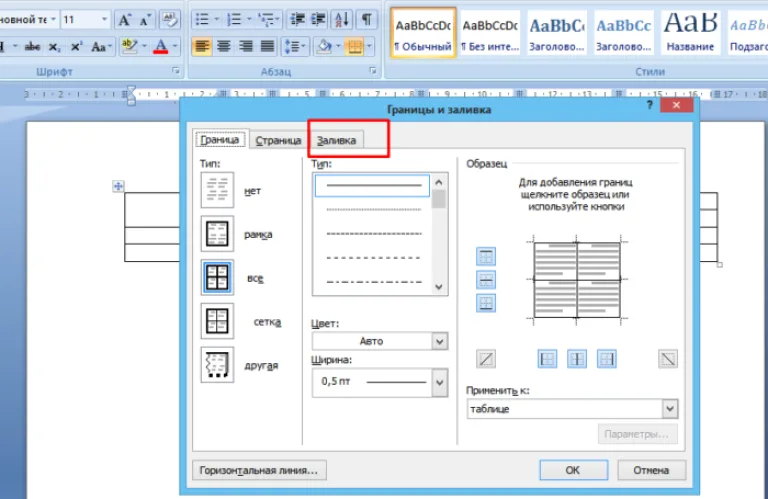This screenshot has width=768, height=499.
Task: Click the Grow Font icon
Action: click(x=124, y=20)
